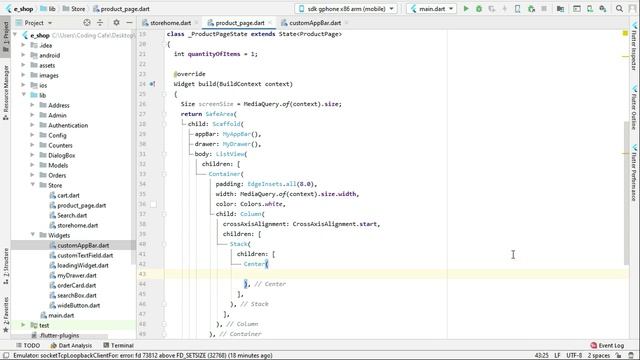Open the Terminal tool window
Viewport: 640px width, 360px height.
[118, 345]
